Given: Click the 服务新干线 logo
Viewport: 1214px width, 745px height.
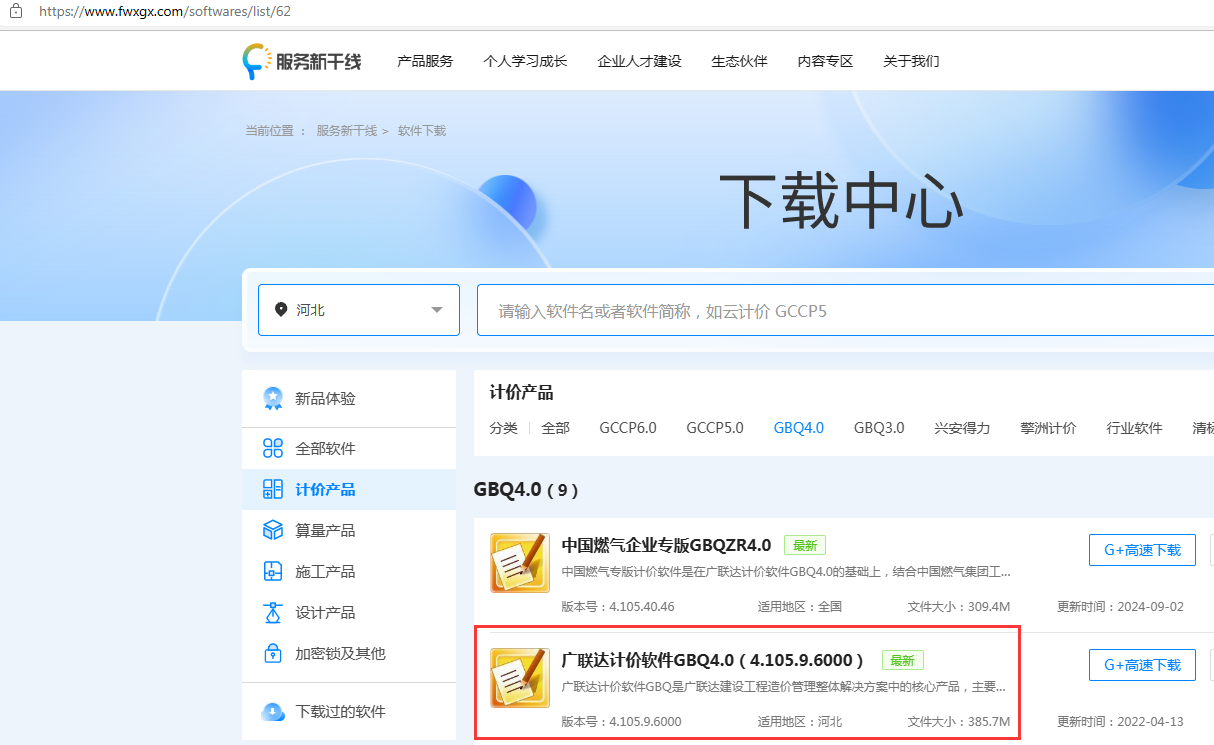Looking at the screenshot, I should [x=301, y=61].
